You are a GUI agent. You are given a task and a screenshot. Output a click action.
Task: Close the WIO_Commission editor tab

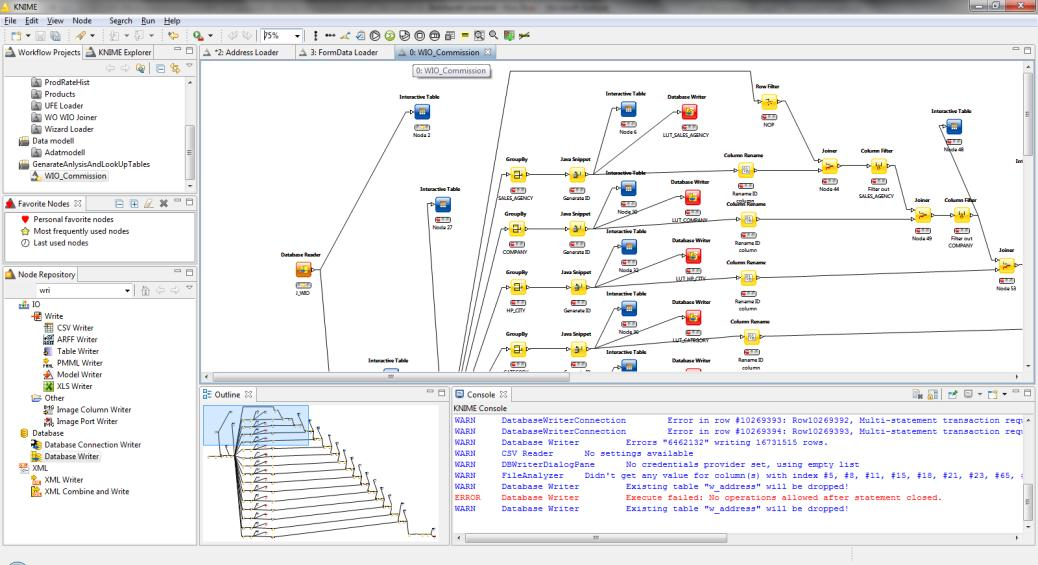pos(488,52)
